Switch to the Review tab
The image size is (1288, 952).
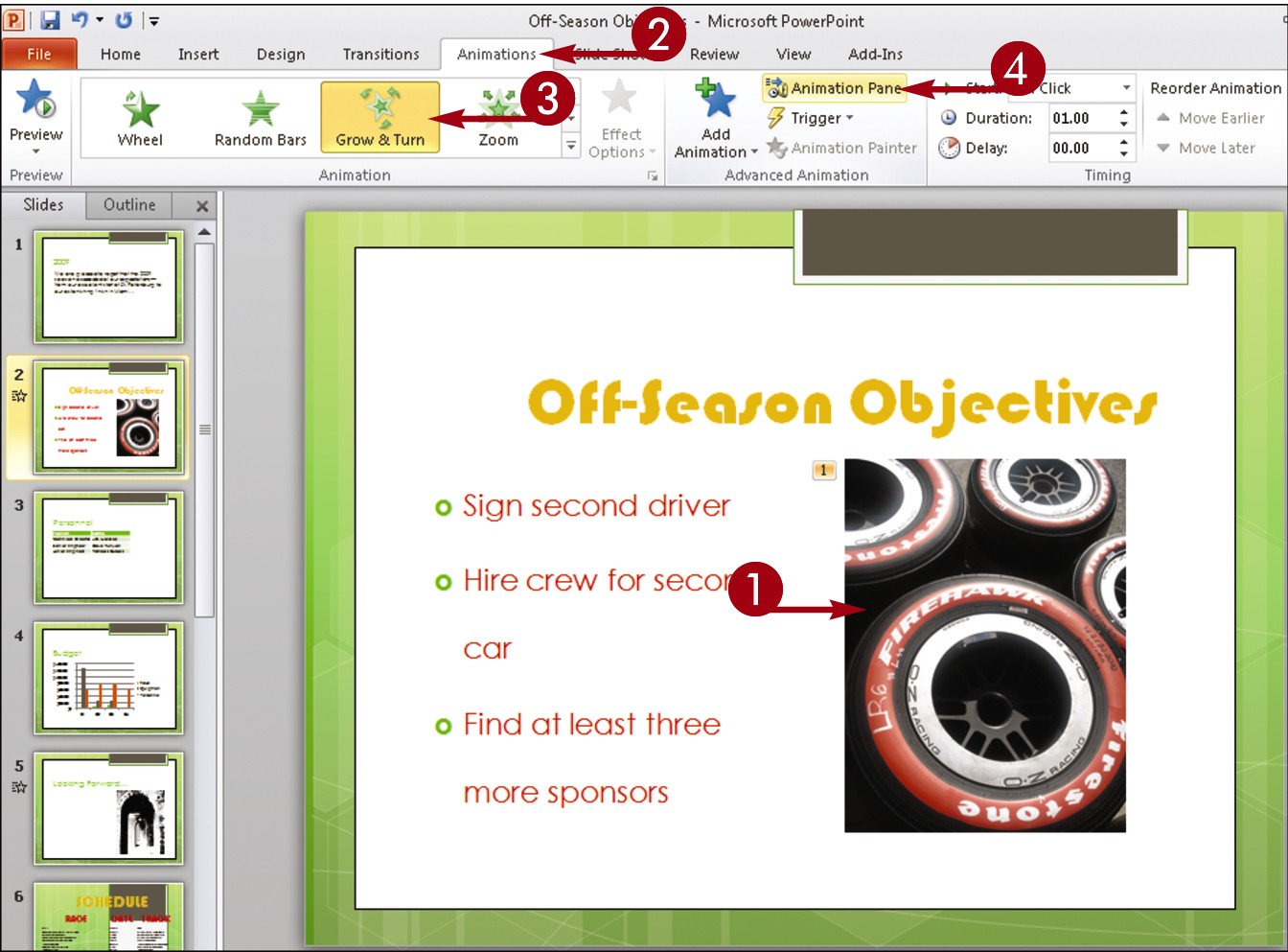714,54
